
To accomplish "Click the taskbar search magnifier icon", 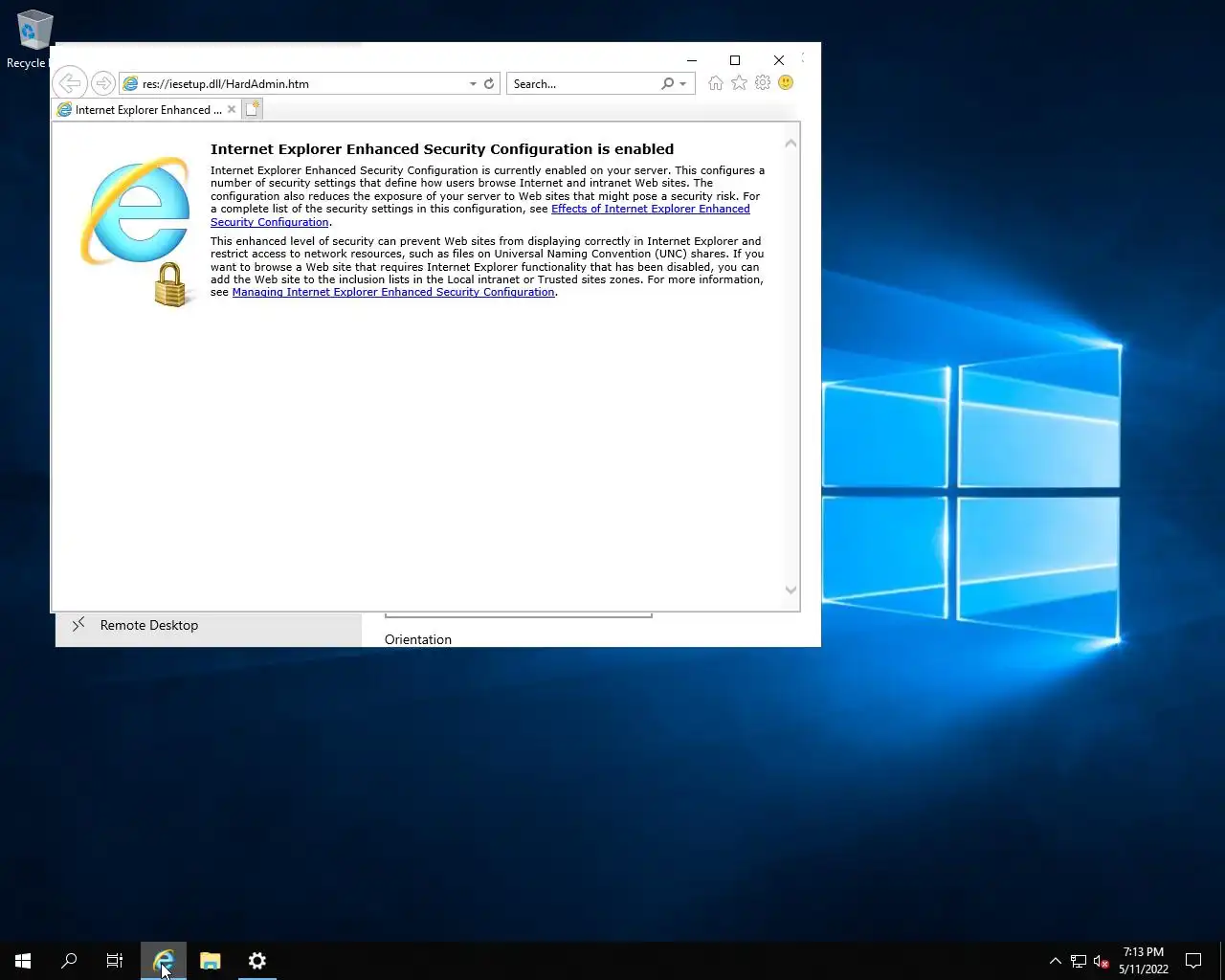I will [x=69, y=961].
